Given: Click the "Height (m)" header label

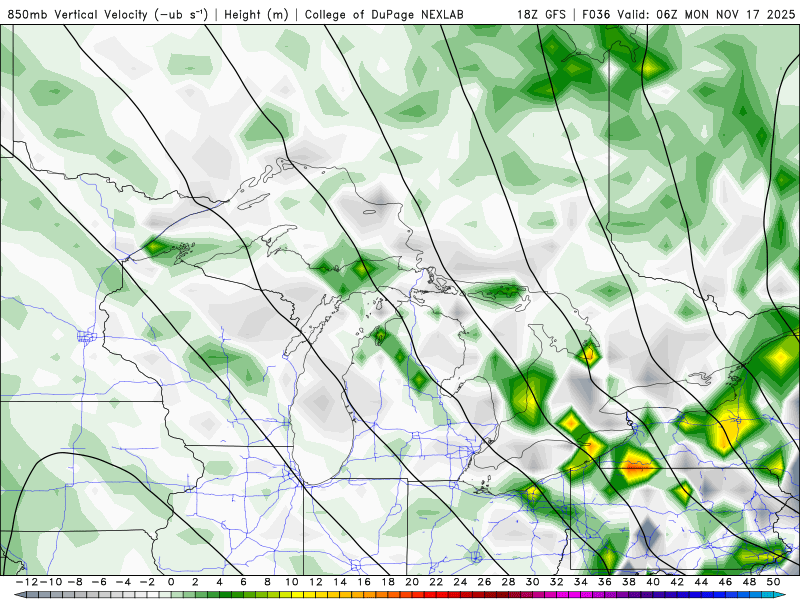Looking at the screenshot, I should 256,15.
